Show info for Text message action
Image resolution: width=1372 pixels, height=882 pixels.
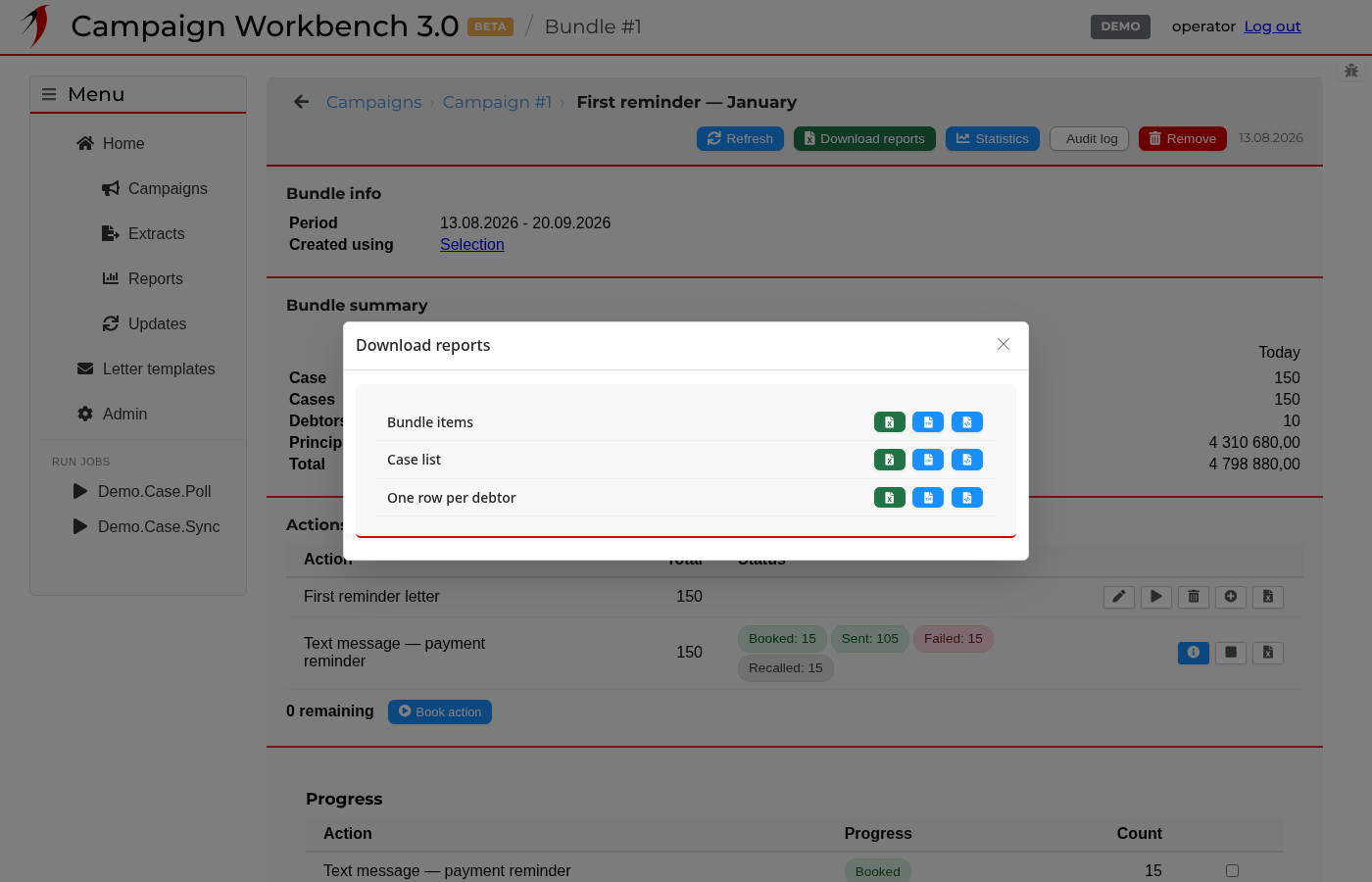[x=1194, y=653]
